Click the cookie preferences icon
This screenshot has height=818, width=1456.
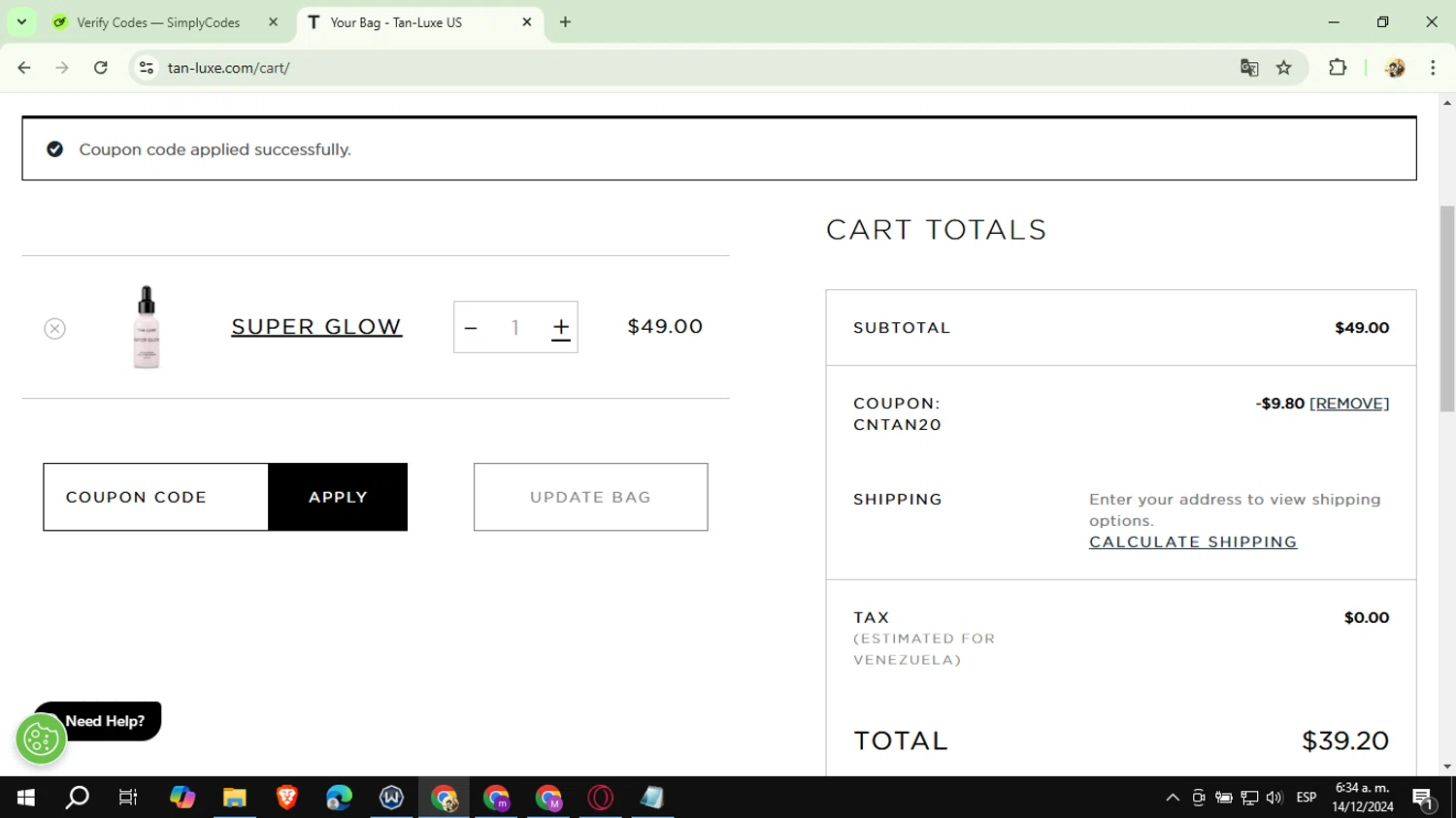click(x=40, y=740)
